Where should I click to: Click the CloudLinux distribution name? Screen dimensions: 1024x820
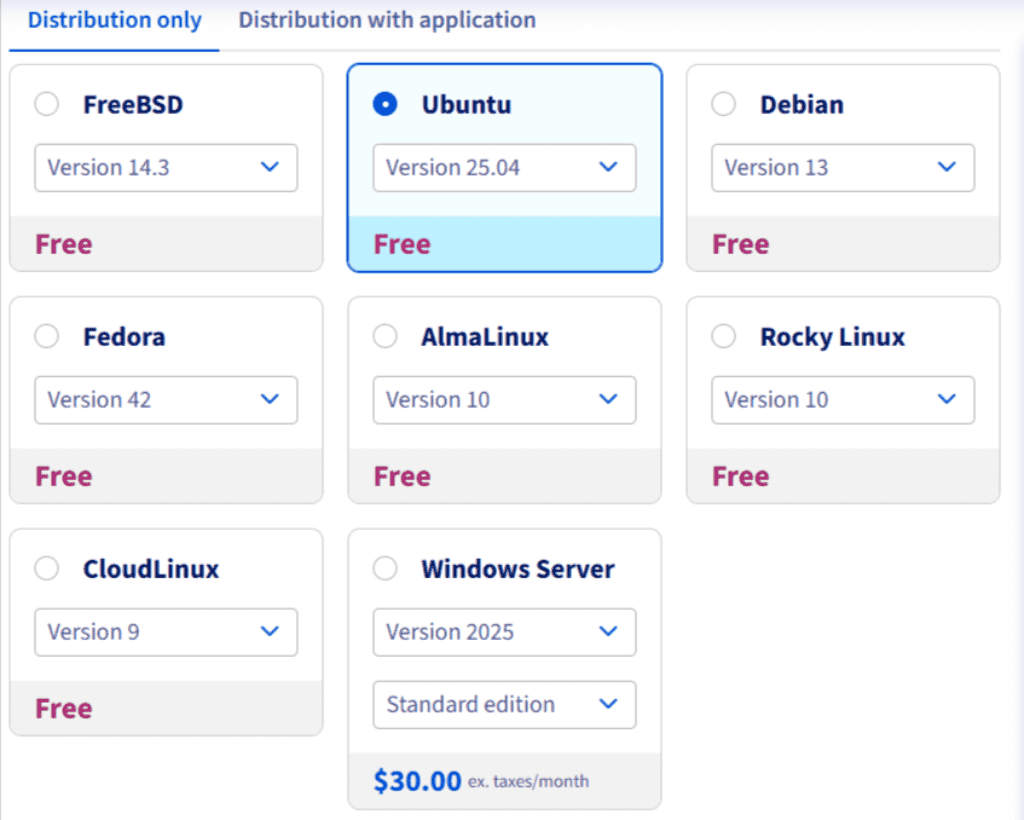151,569
